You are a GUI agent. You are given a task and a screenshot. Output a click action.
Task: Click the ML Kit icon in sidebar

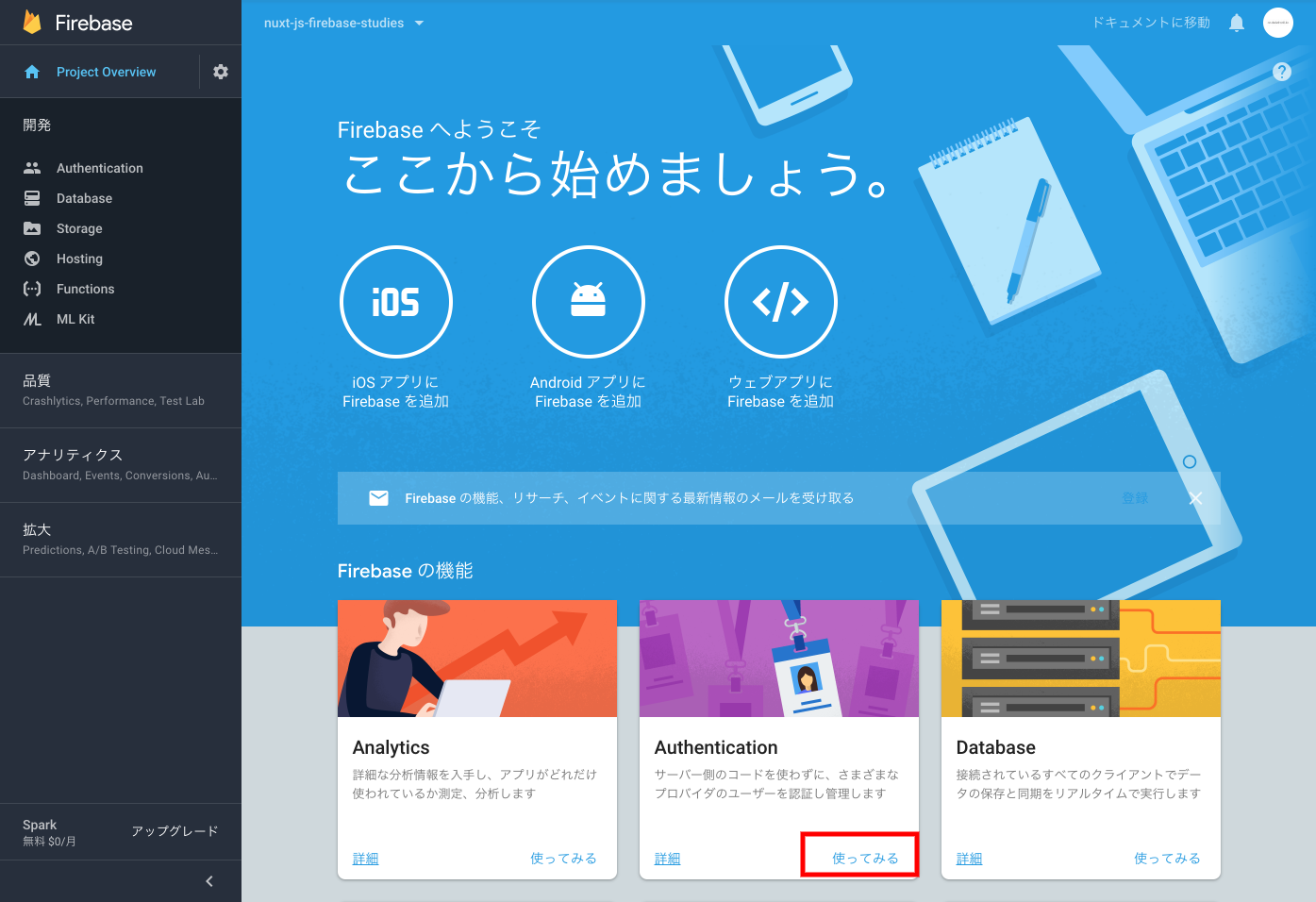click(x=32, y=319)
